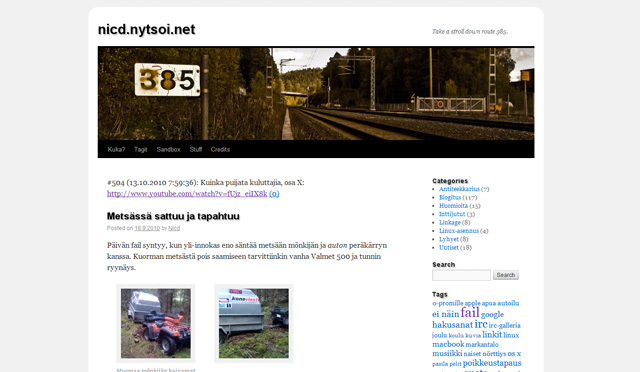Open the Blogitus category
Screen dimensions: 640x372
[x=450, y=197]
